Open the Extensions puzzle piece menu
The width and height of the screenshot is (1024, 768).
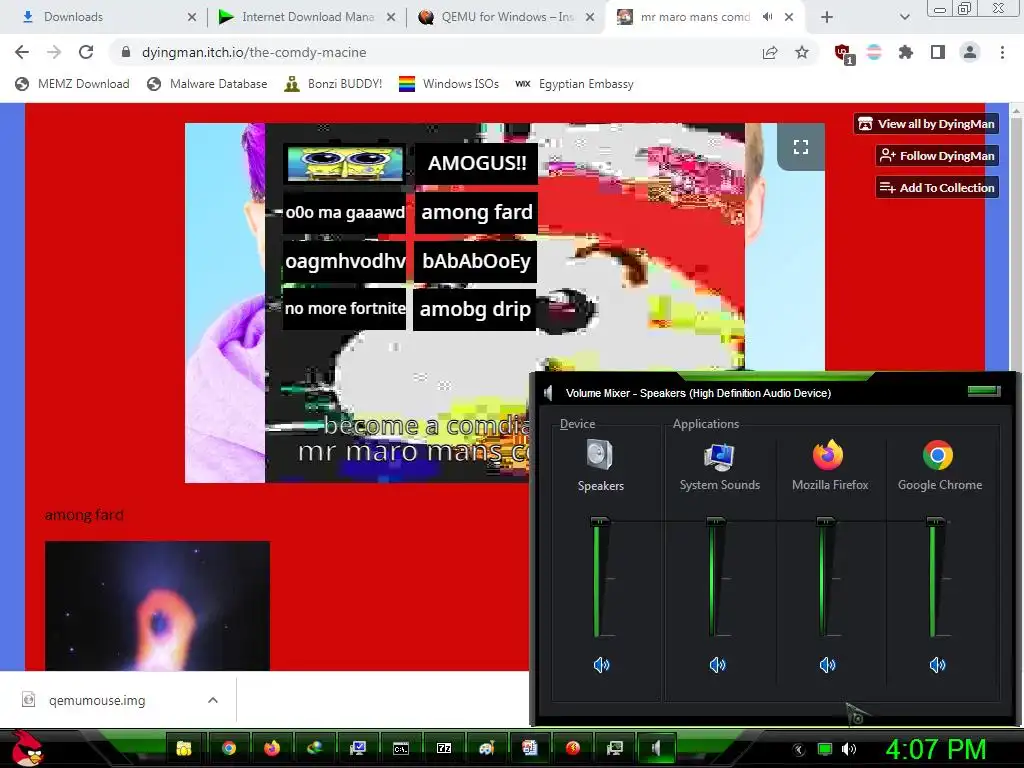click(906, 52)
